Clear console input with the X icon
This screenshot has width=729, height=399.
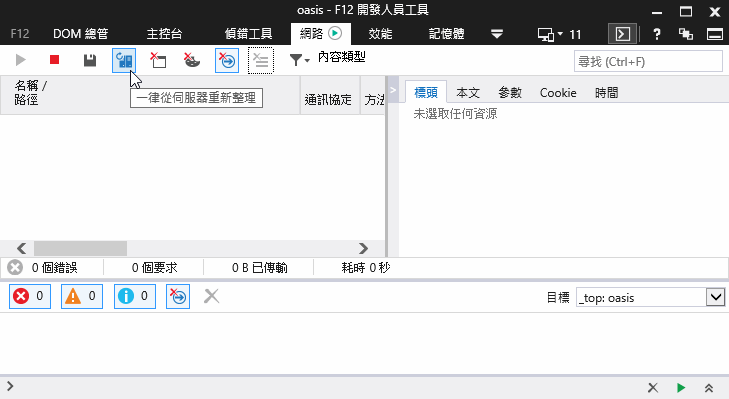pos(653,387)
